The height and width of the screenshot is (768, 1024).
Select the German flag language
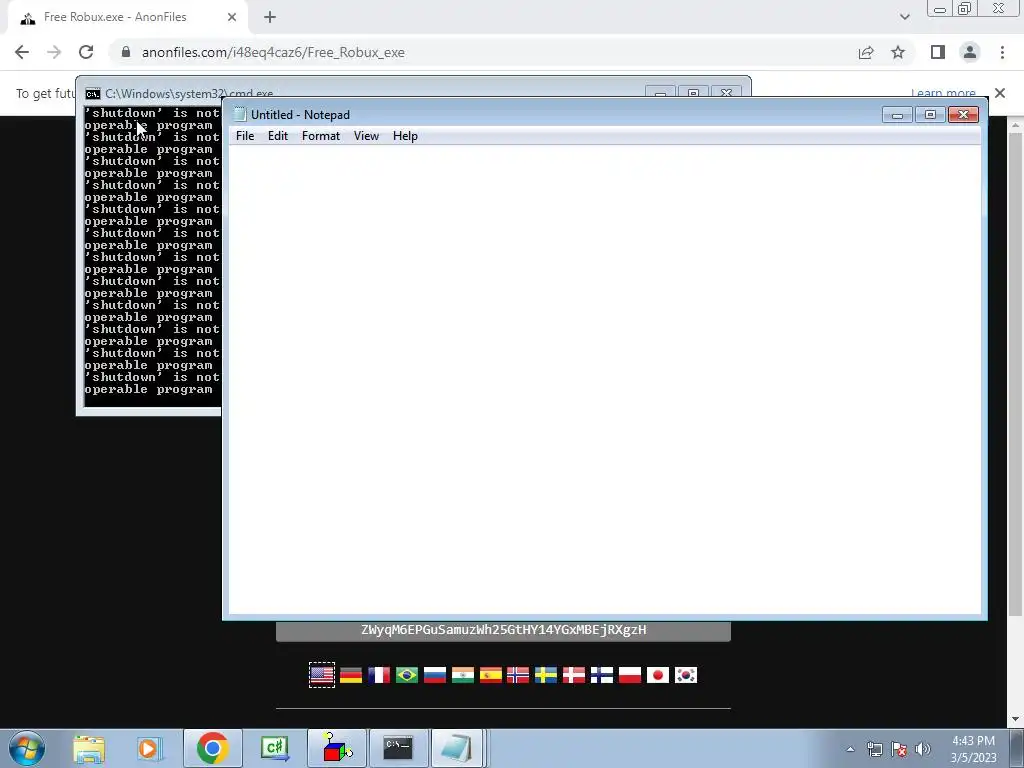[x=351, y=675]
